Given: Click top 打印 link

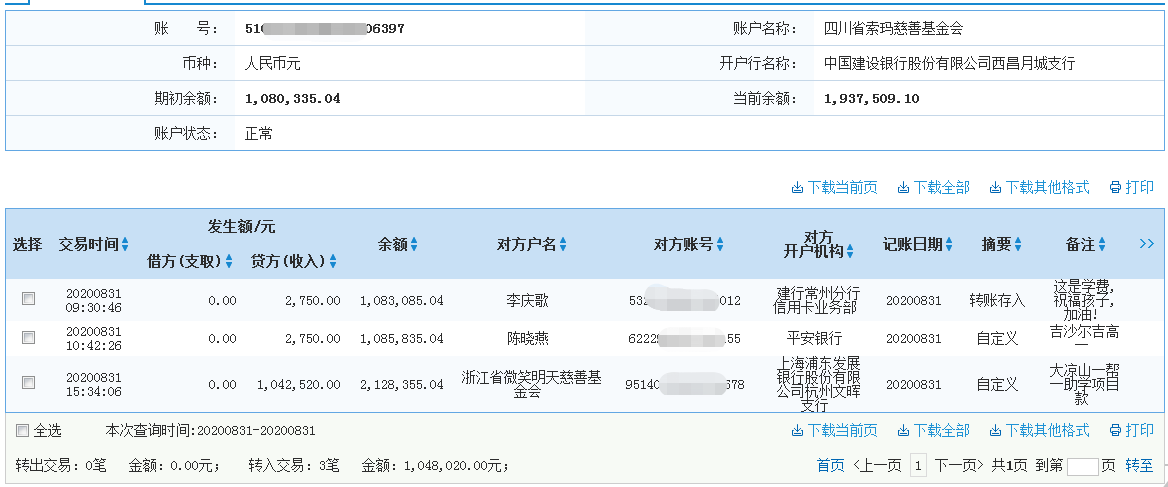Looking at the screenshot, I should click(x=1132, y=188).
